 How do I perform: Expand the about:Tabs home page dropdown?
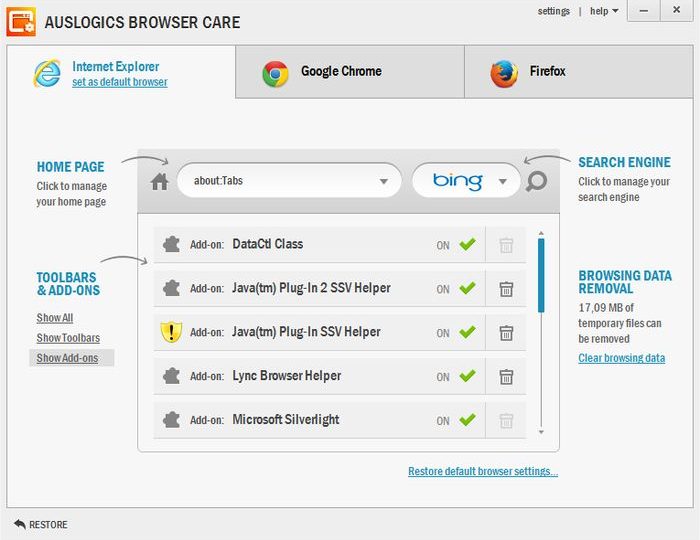pyautogui.click(x=384, y=182)
